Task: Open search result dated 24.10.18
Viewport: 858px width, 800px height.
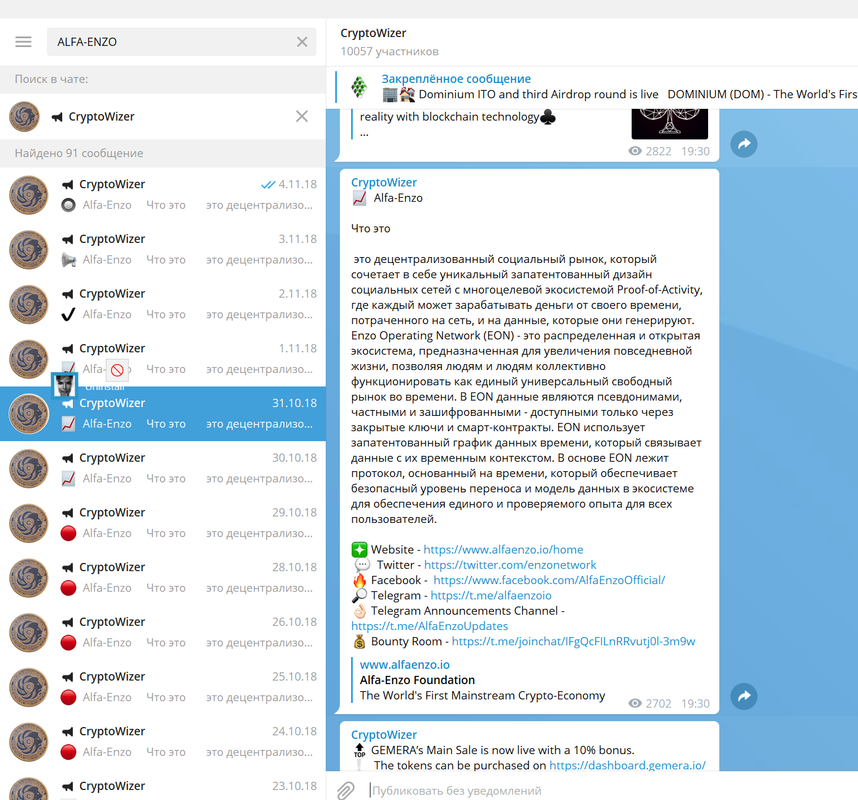Action: click(163, 742)
